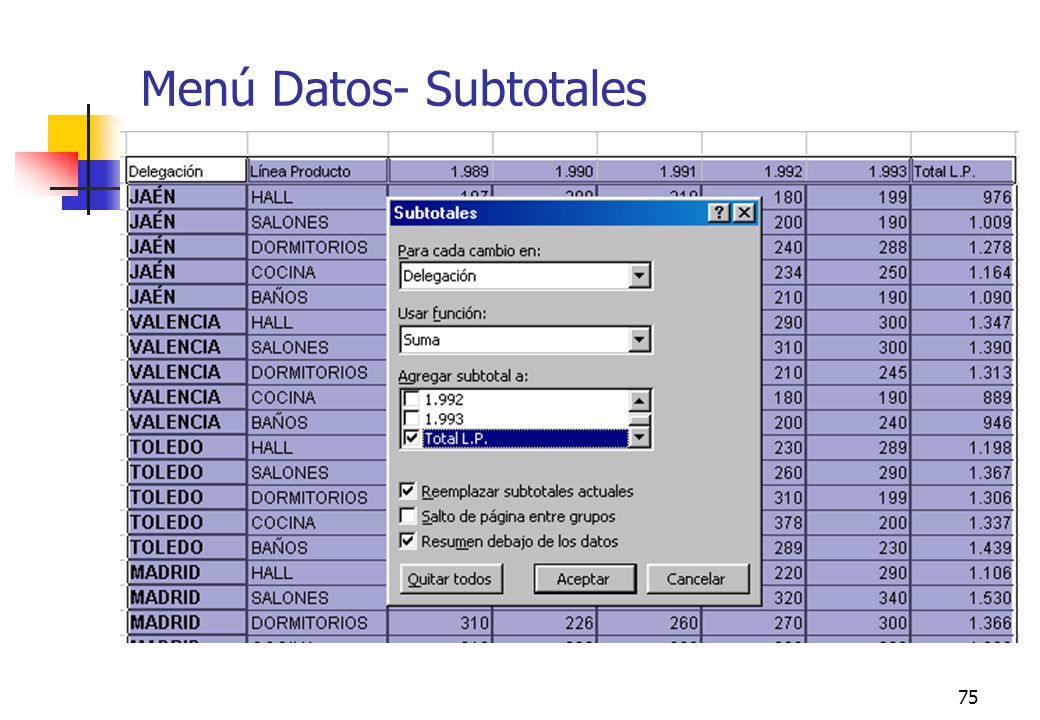
Task: Click the total cell 1.164
Action: click(x=964, y=272)
